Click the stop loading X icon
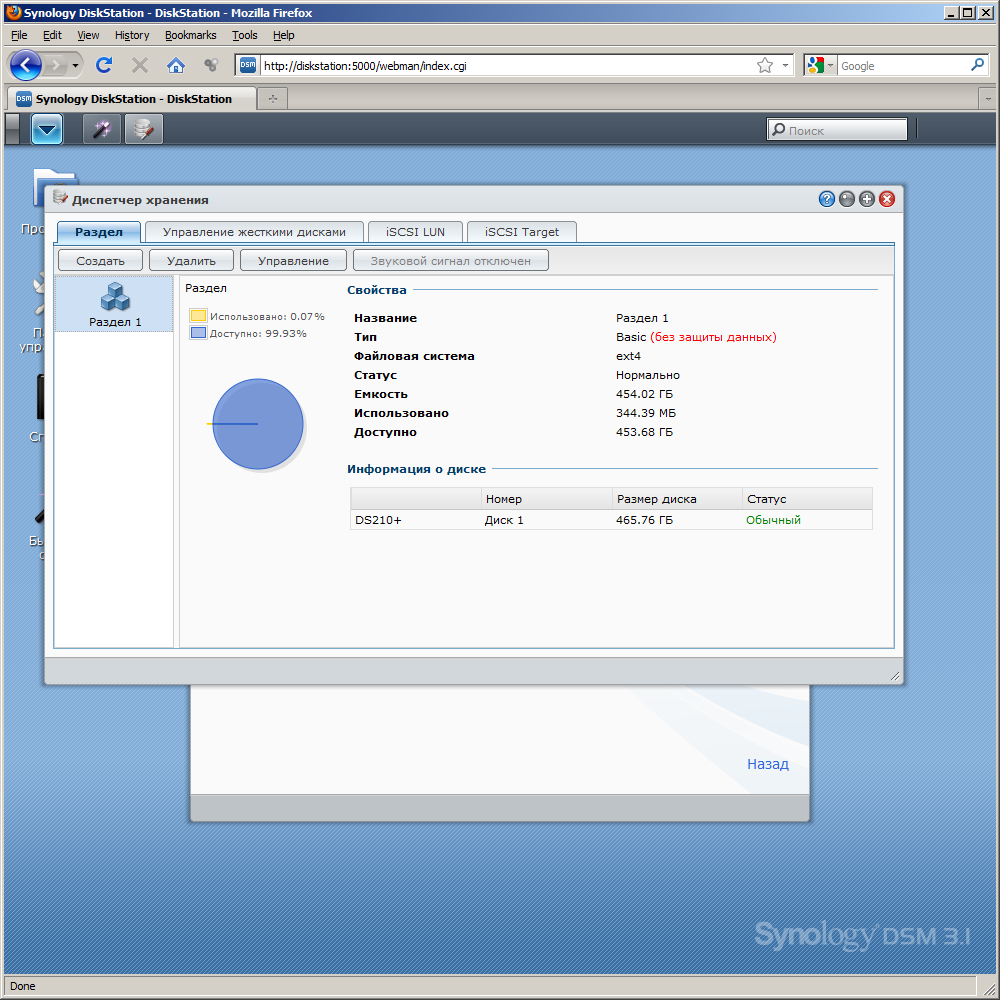 (x=140, y=65)
